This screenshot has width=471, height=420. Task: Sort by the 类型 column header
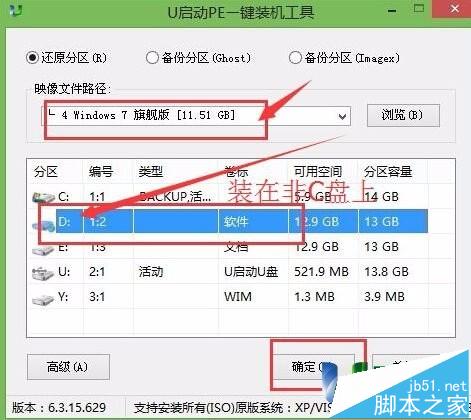[151, 172]
